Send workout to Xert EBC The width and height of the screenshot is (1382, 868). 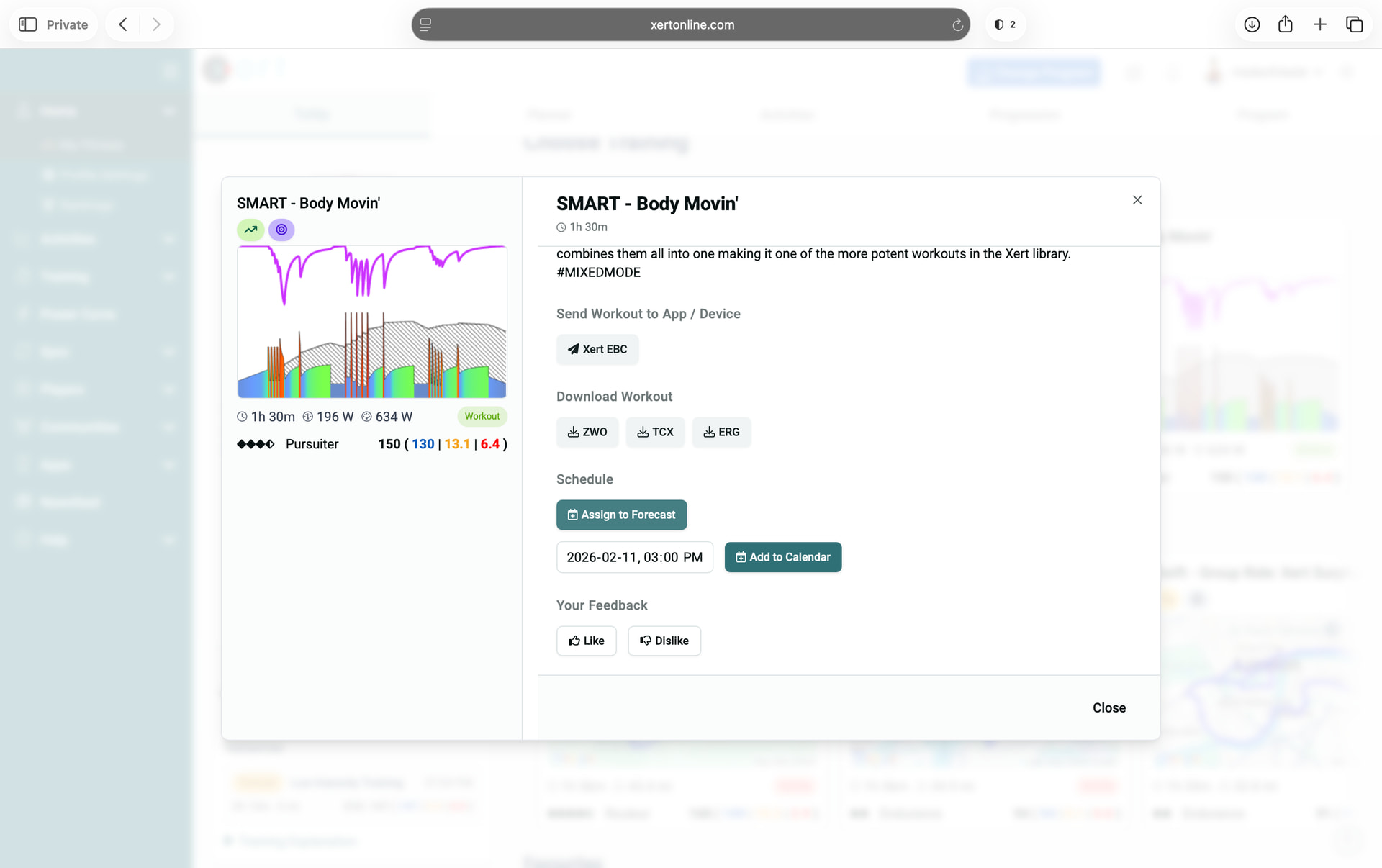click(597, 349)
